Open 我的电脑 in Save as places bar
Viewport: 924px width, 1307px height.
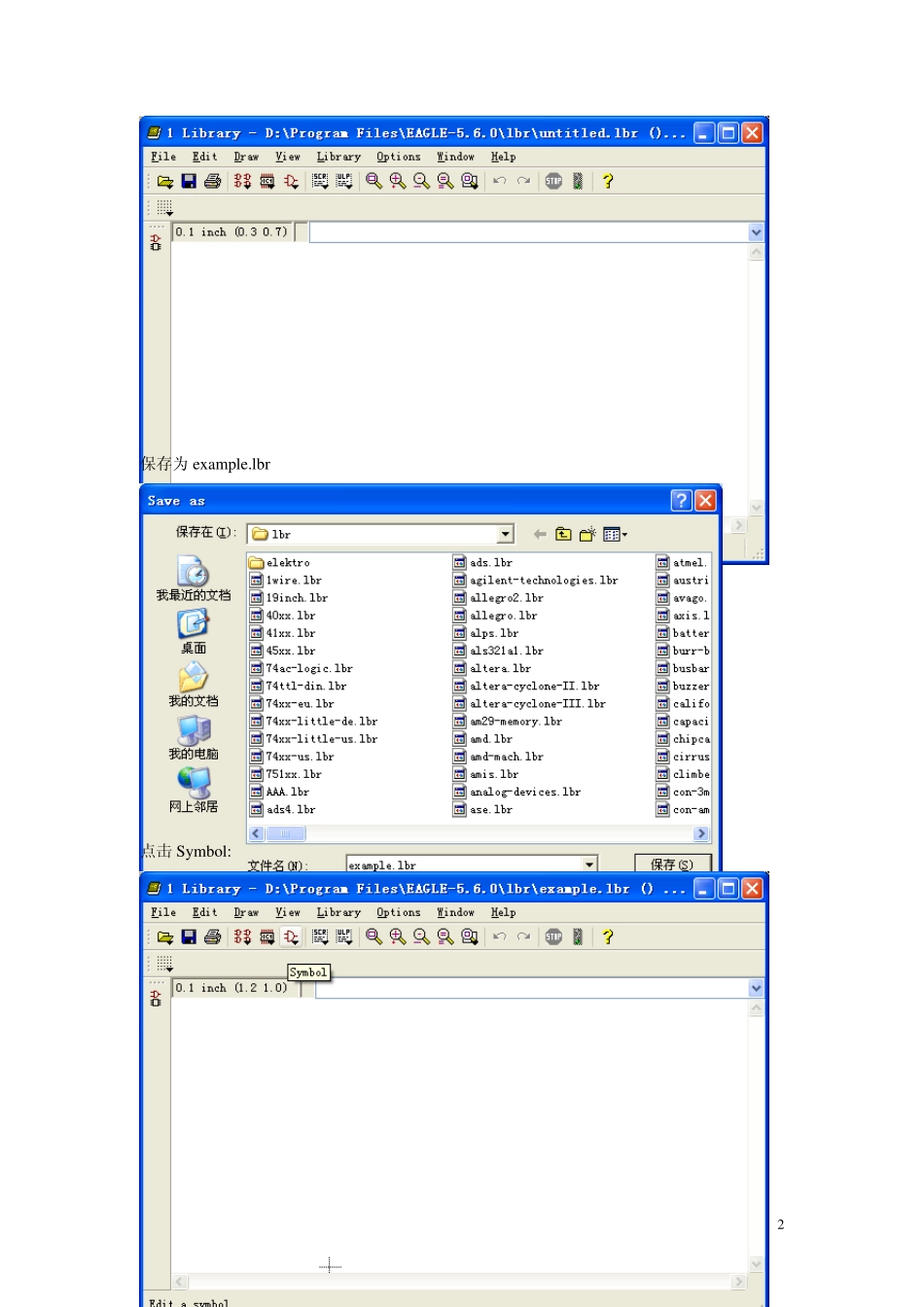click(x=194, y=738)
